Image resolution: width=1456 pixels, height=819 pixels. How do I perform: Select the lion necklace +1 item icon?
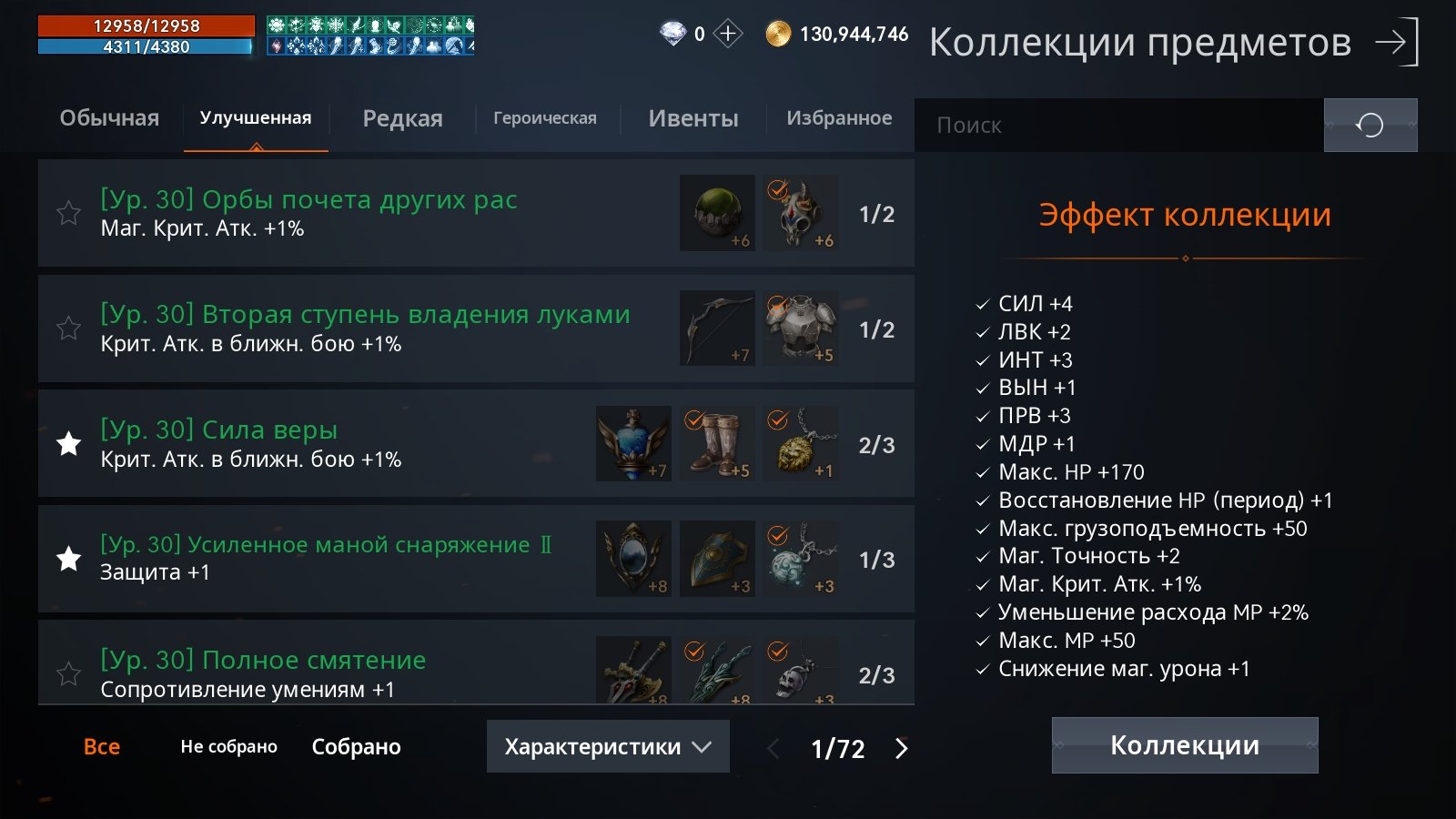tap(801, 443)
